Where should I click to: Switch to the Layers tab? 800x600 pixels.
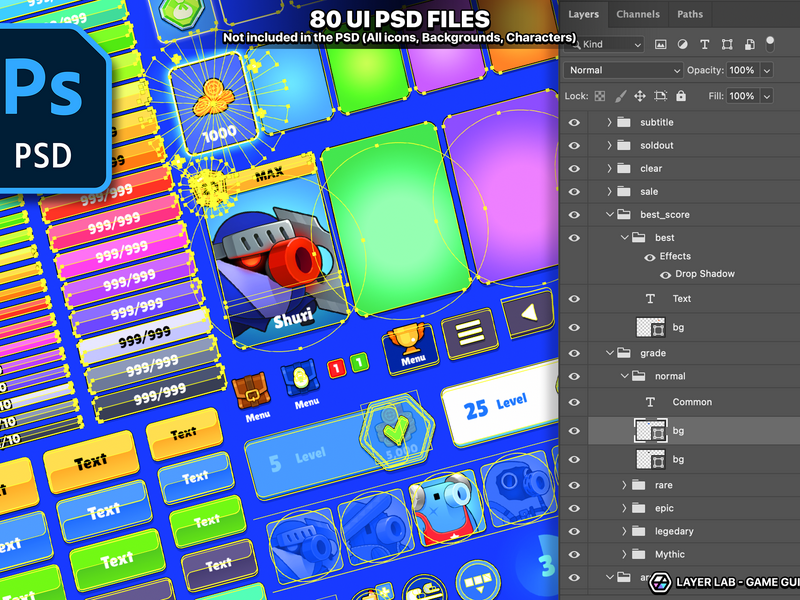tap(583, 14)
